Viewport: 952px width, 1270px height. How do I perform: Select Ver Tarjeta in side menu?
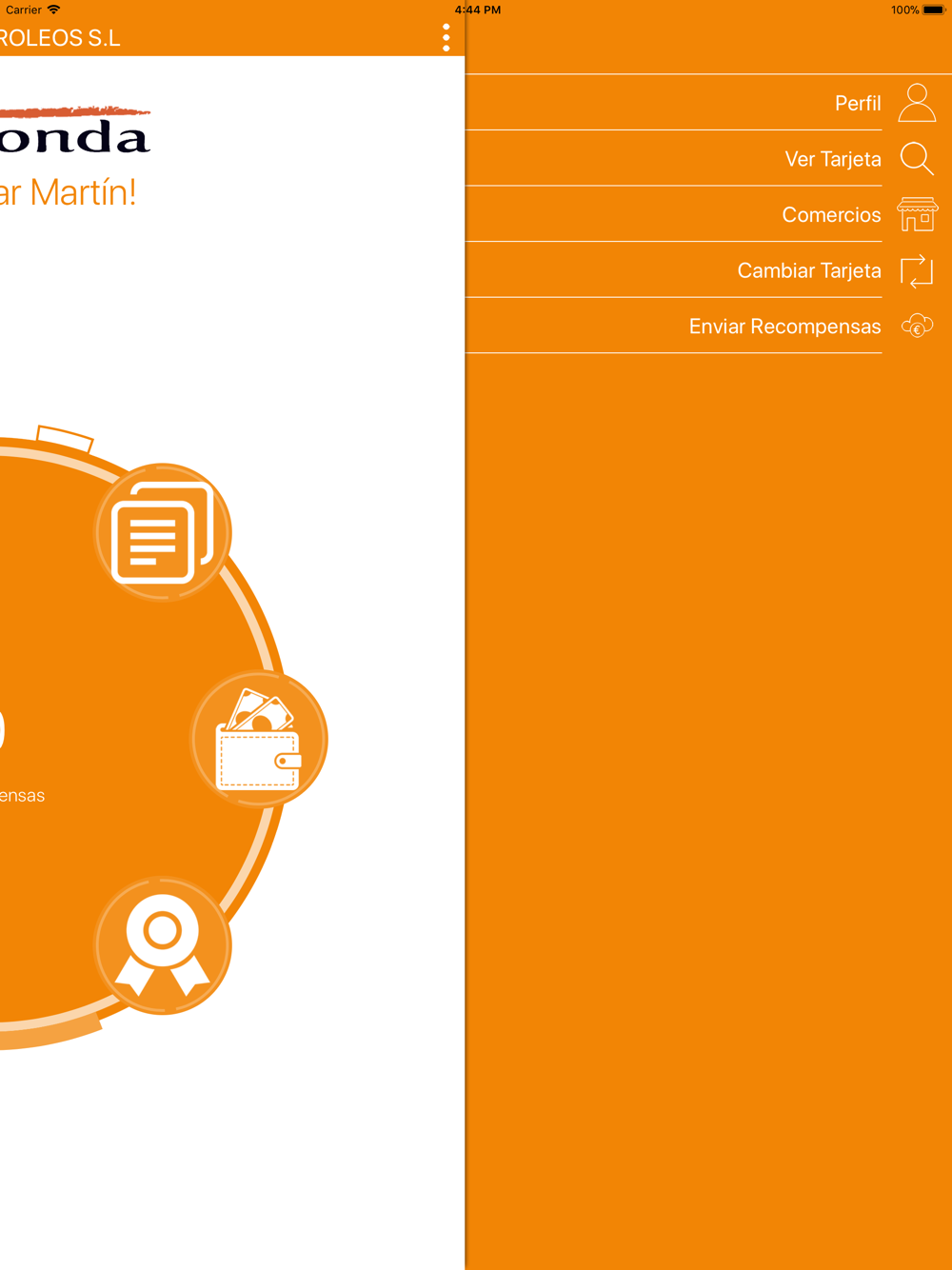708,159
